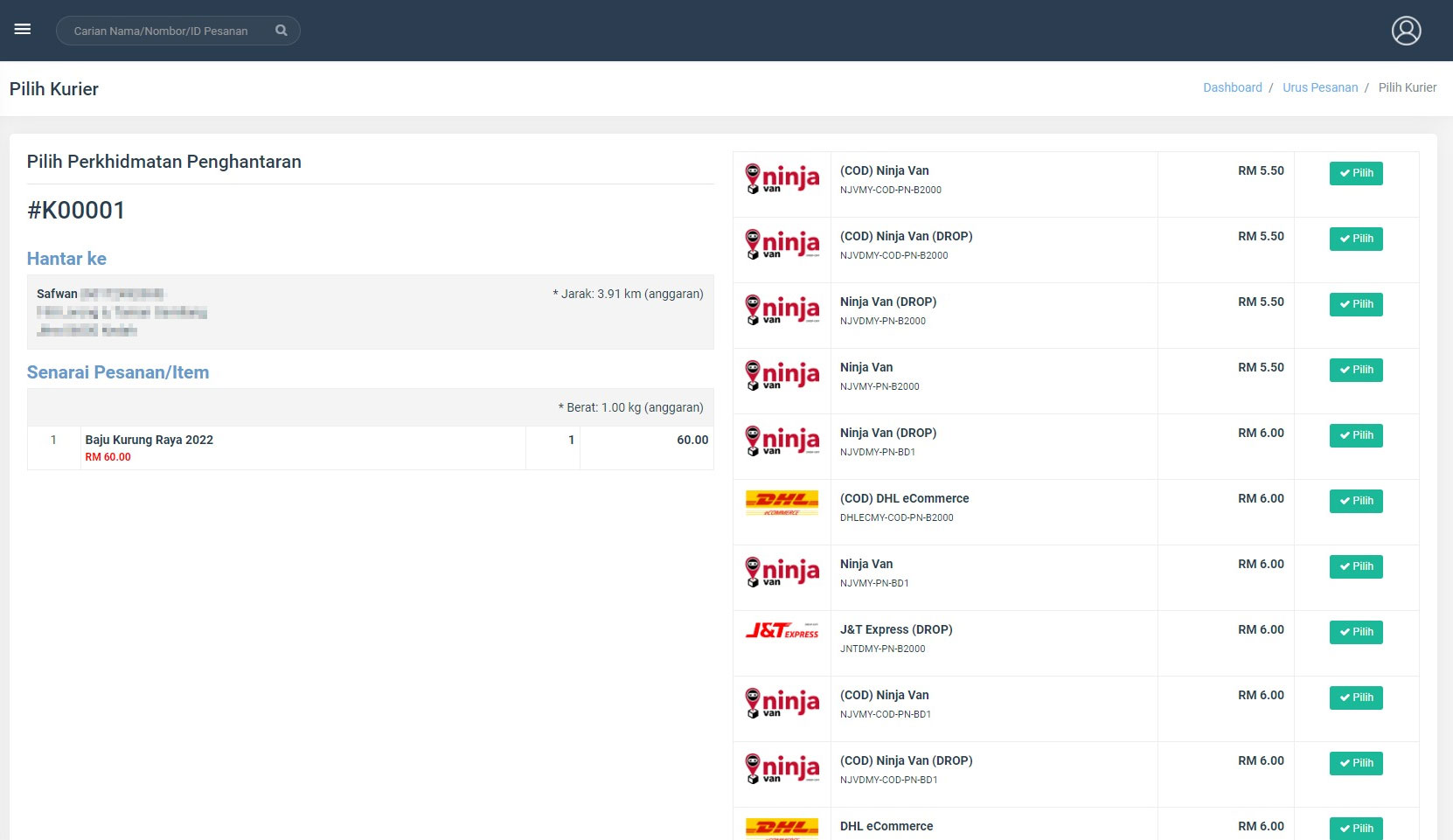Go to Dashboard breadcrumb link
This screenshot has height=840, width=1453.
tap(1232, 87)
